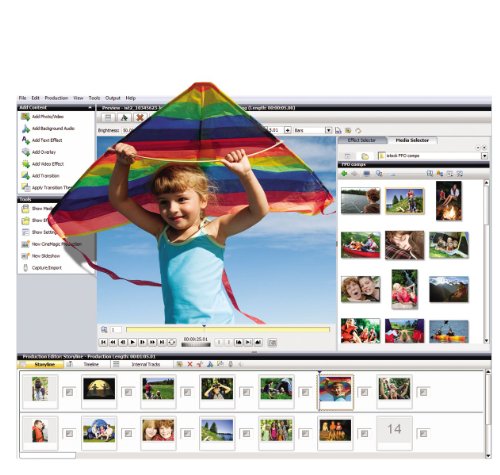The height and width of the screenshot is (475, 500).
Task: Click the Add Text Effect icon
Action: pos(26,140)
